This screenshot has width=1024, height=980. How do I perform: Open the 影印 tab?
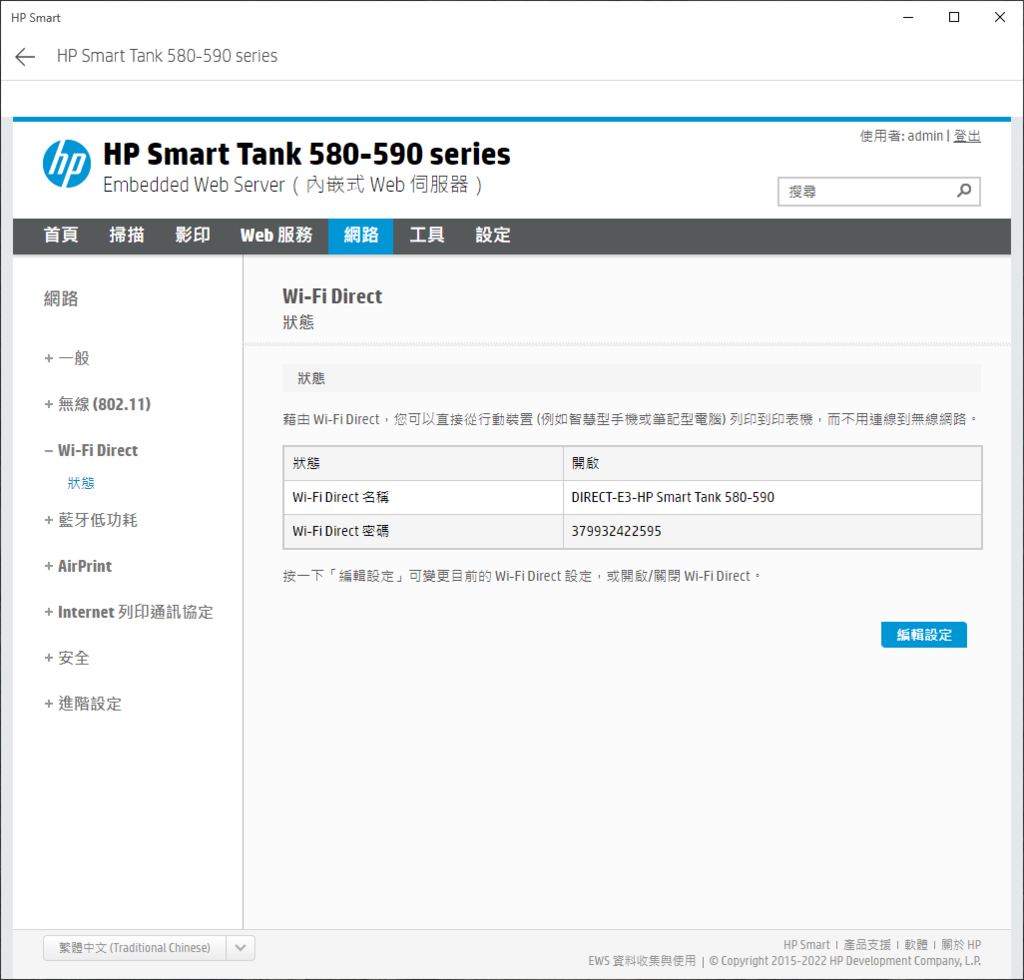(193, 236)
